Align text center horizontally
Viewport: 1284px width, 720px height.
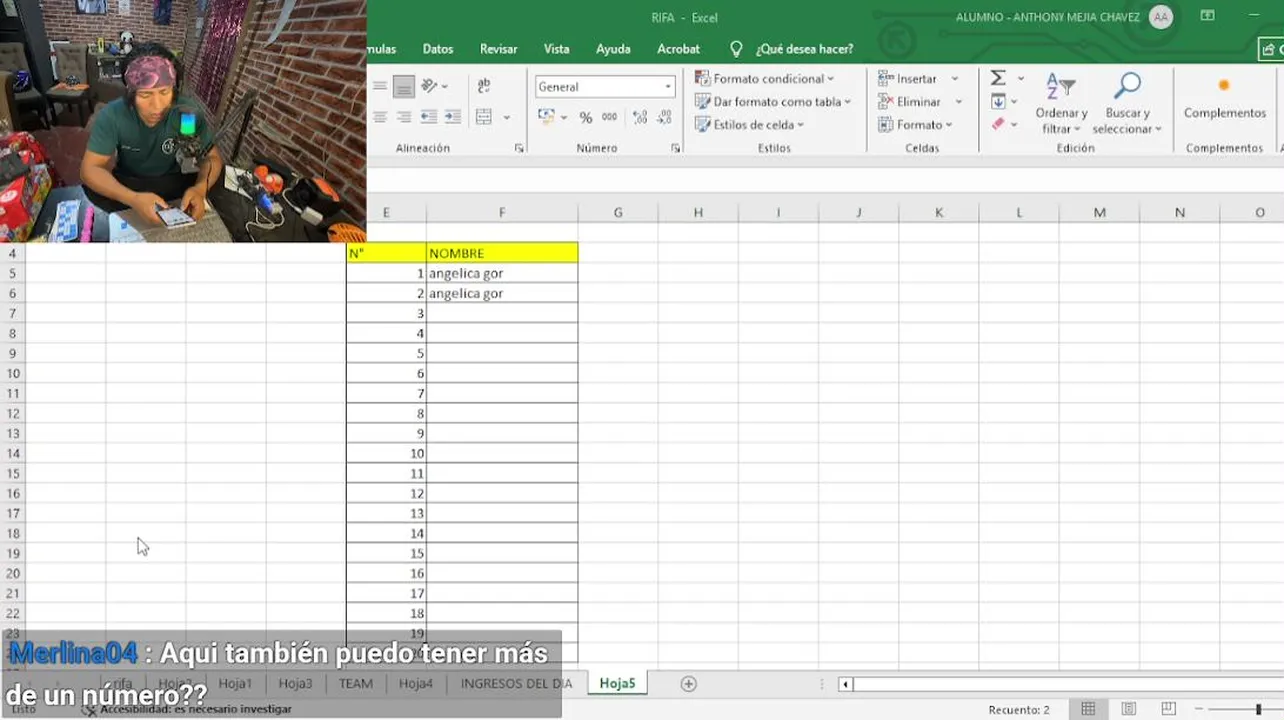(x=380, y=117)
